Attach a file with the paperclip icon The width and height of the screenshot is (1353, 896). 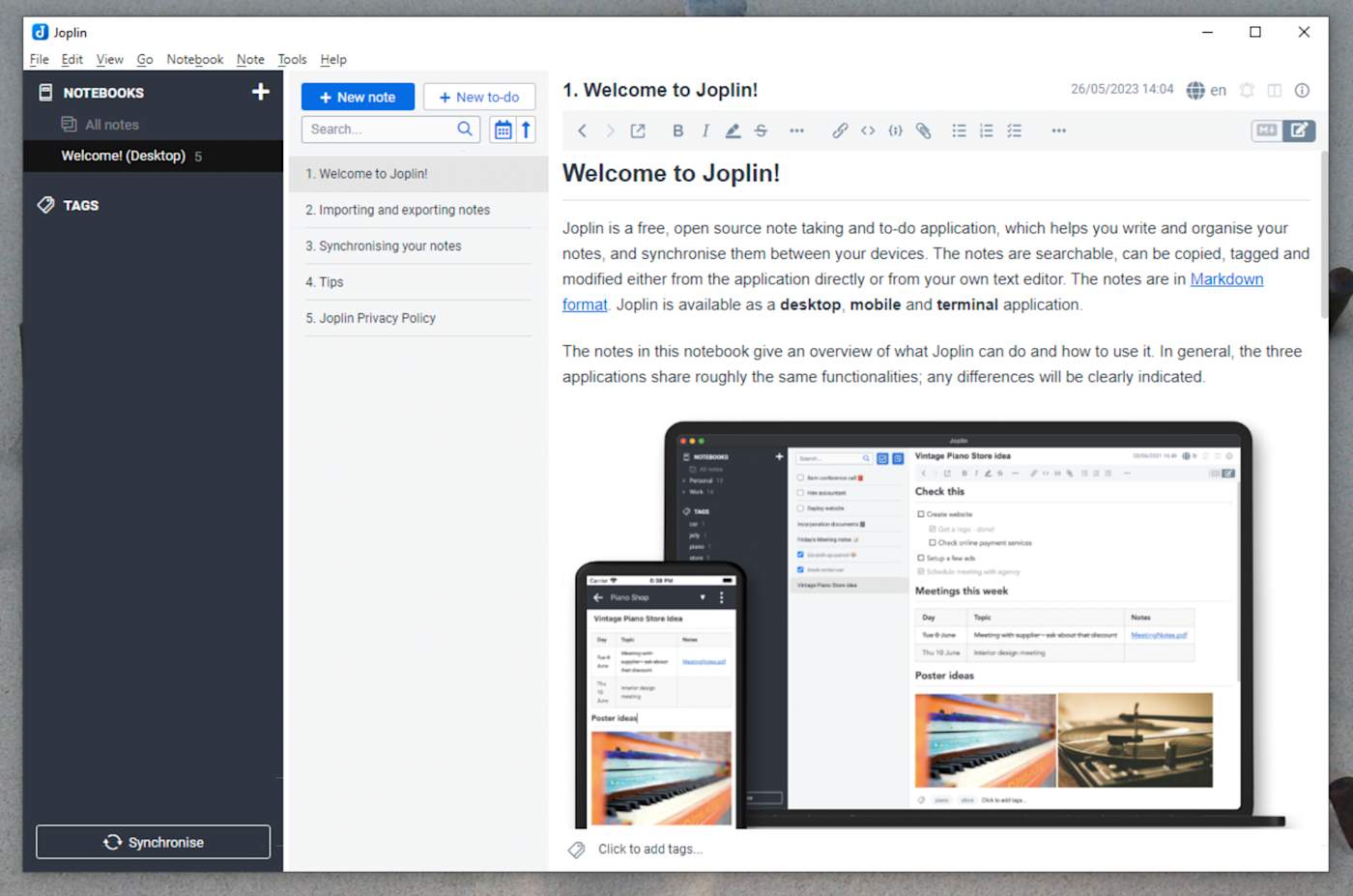924,130
